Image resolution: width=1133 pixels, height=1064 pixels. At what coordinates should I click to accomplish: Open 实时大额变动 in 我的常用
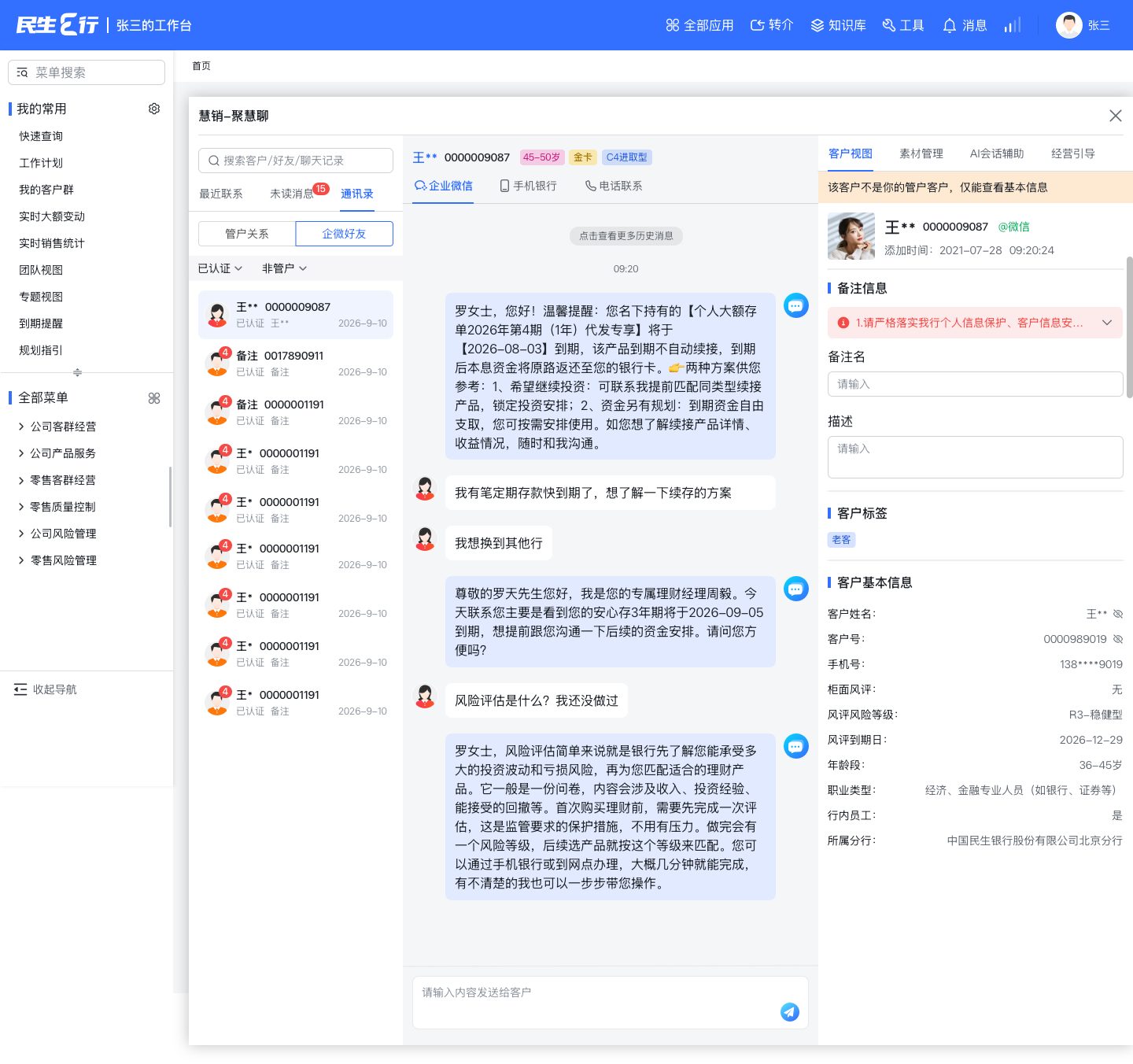52,216
